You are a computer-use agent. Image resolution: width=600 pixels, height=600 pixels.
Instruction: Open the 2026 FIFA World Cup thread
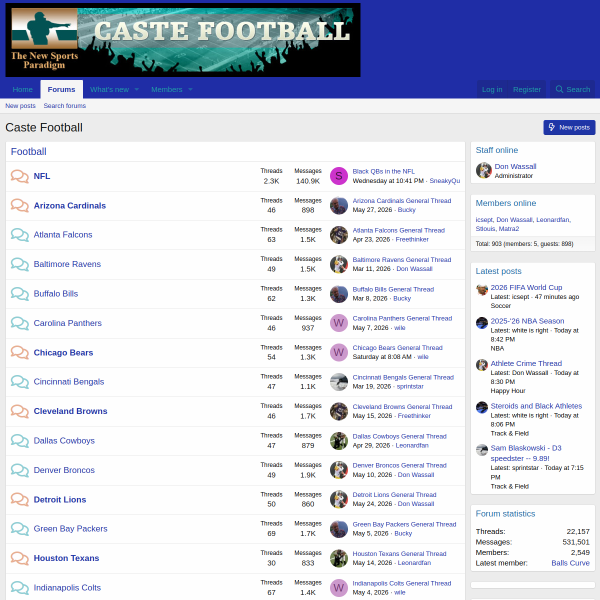pyautogui.click(x=526, y=287)
